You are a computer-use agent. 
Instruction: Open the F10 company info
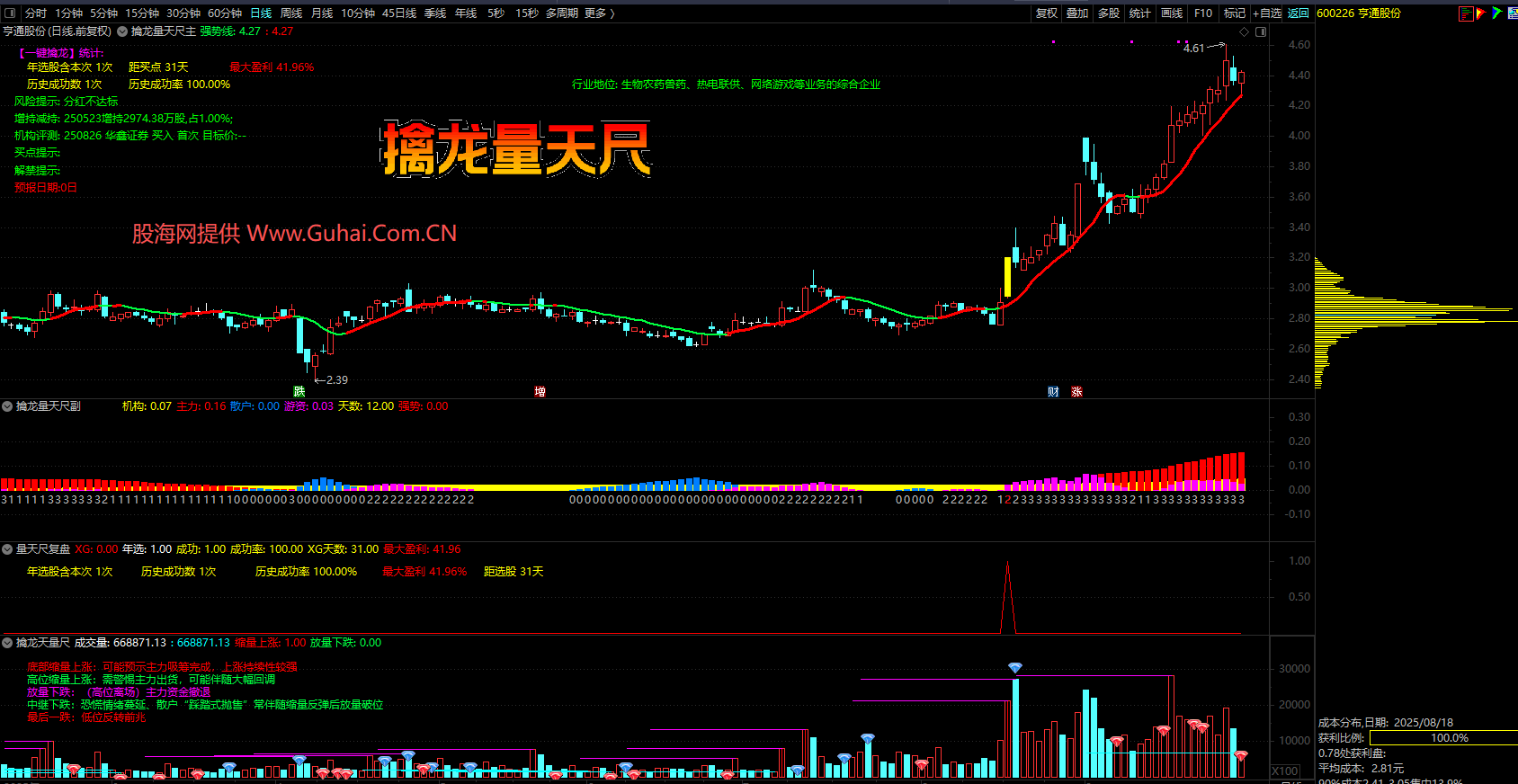pyautogui.click(x=1203, y=13)
